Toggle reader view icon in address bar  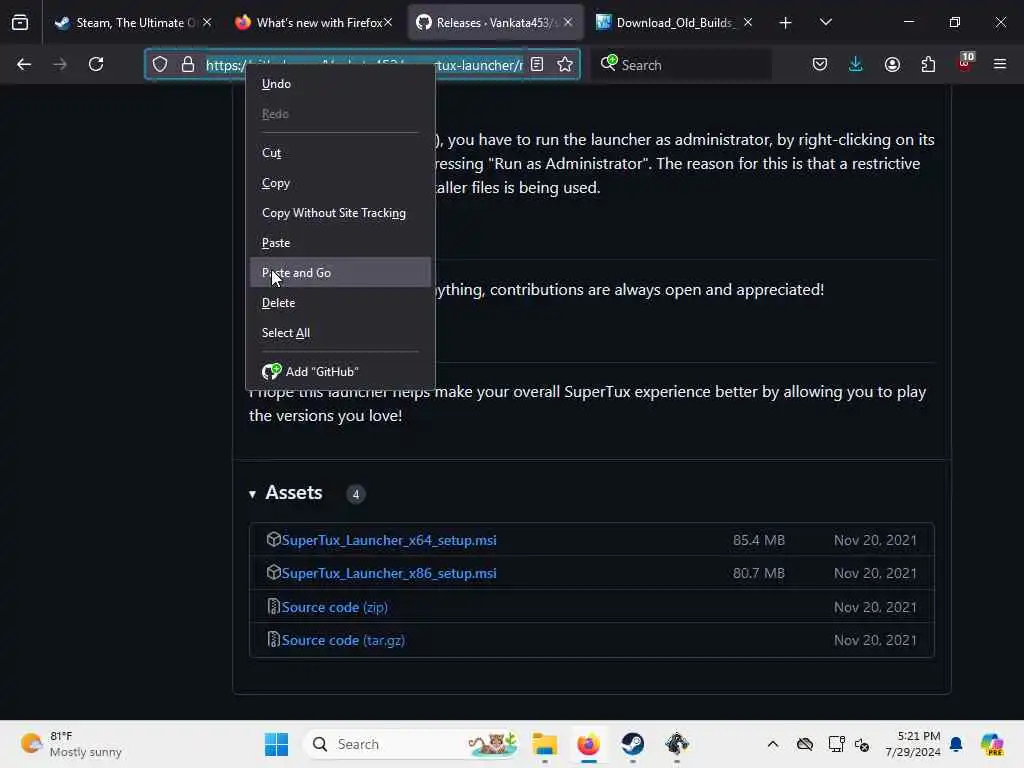537,64
